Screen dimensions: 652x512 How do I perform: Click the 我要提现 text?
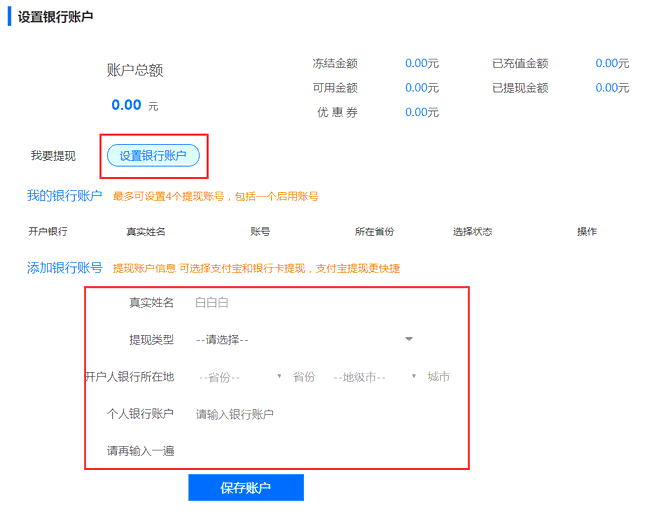53,156
